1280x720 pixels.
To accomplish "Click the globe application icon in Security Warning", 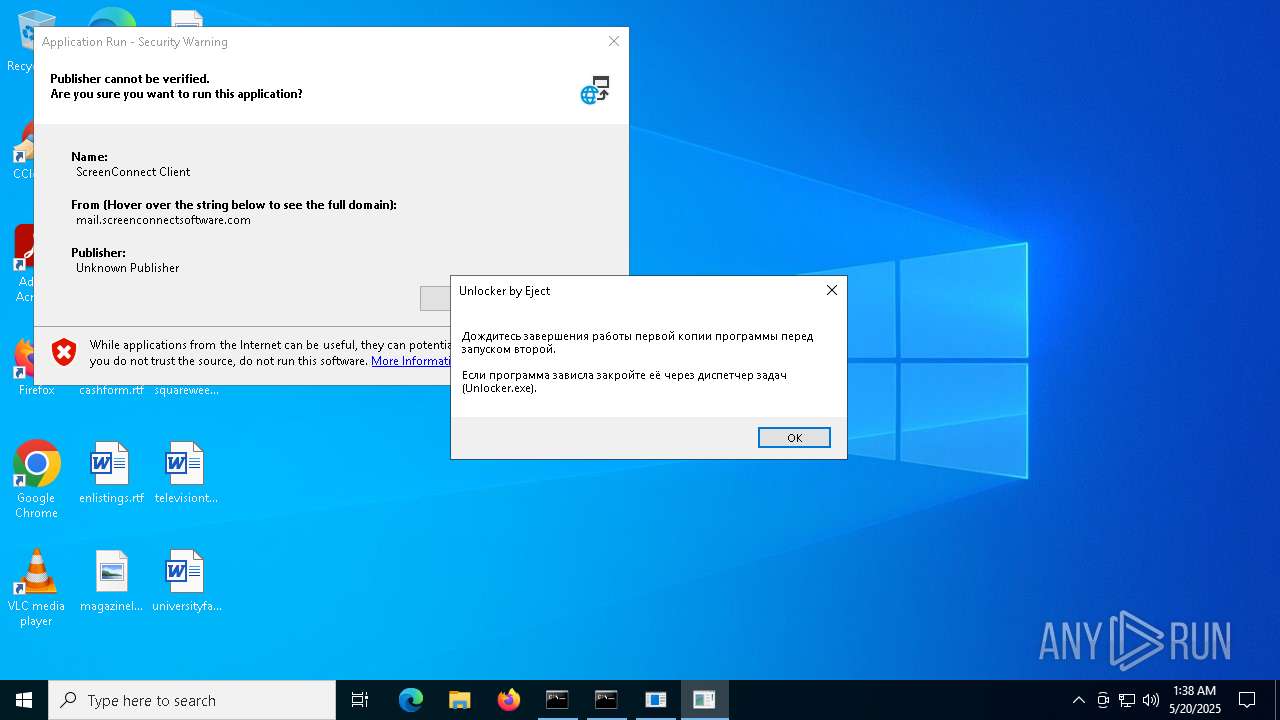I will (595, 90).
